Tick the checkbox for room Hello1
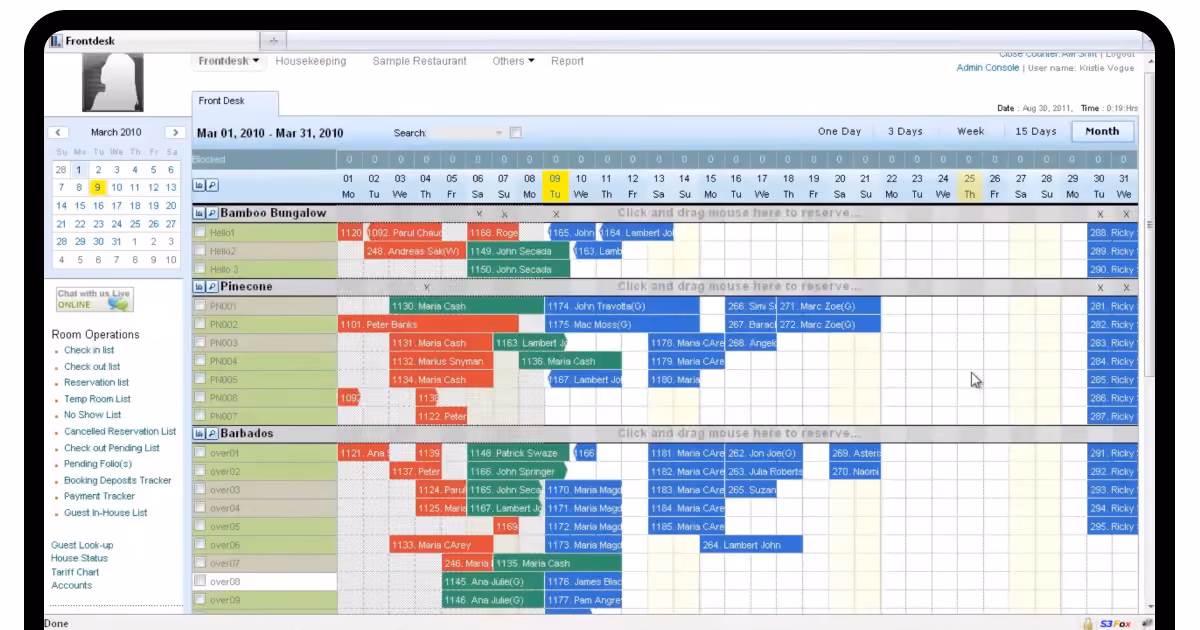This screenshot has width=1200, height=630. tap(200, 233)
